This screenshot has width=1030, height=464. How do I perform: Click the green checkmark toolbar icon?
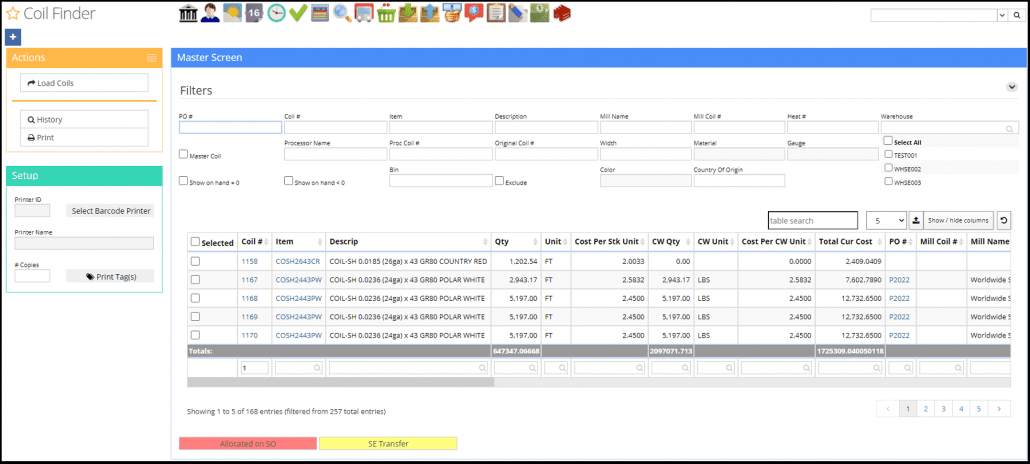pyautogui.click(x=297, y=14)
